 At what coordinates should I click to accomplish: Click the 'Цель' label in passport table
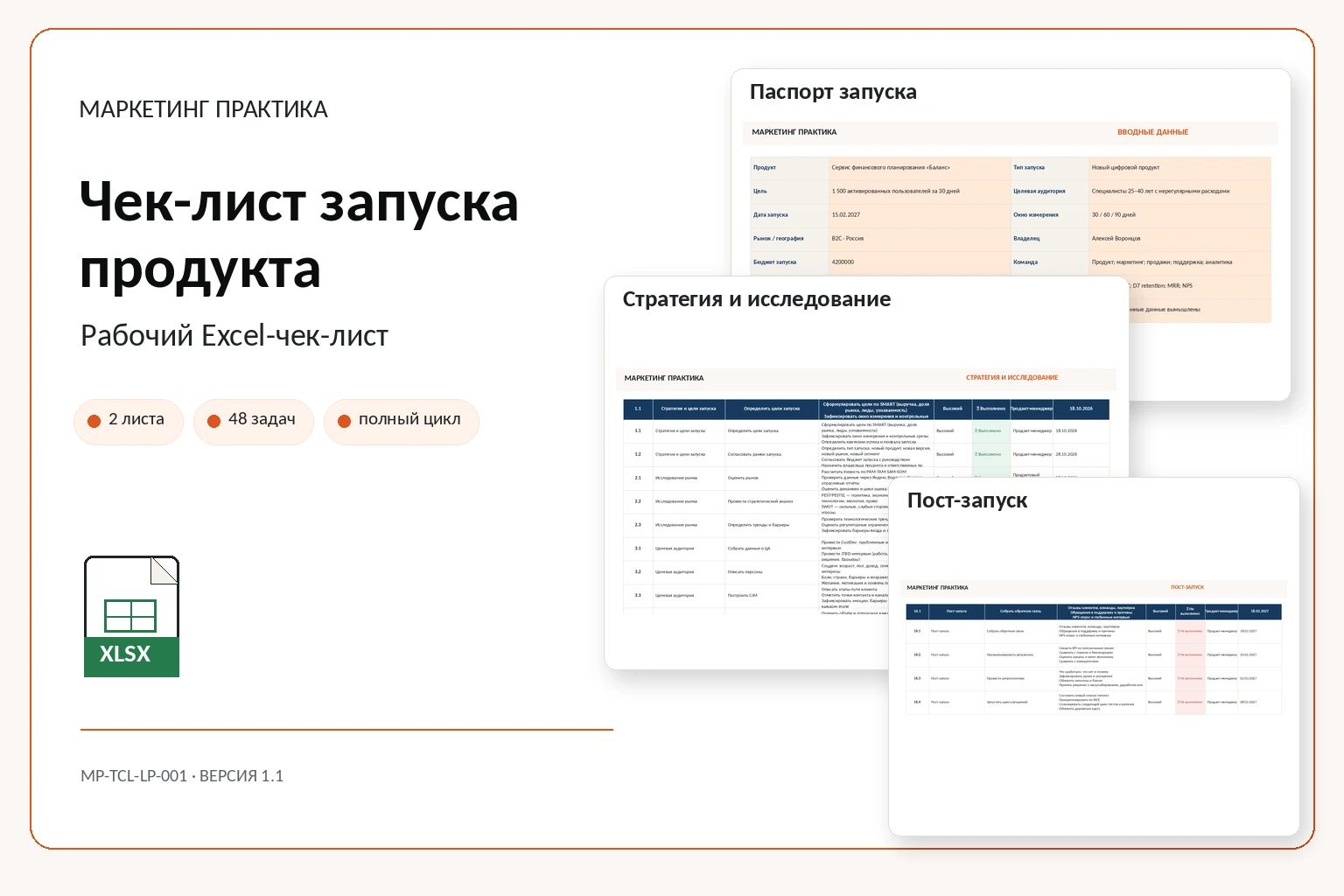(760, 191)
